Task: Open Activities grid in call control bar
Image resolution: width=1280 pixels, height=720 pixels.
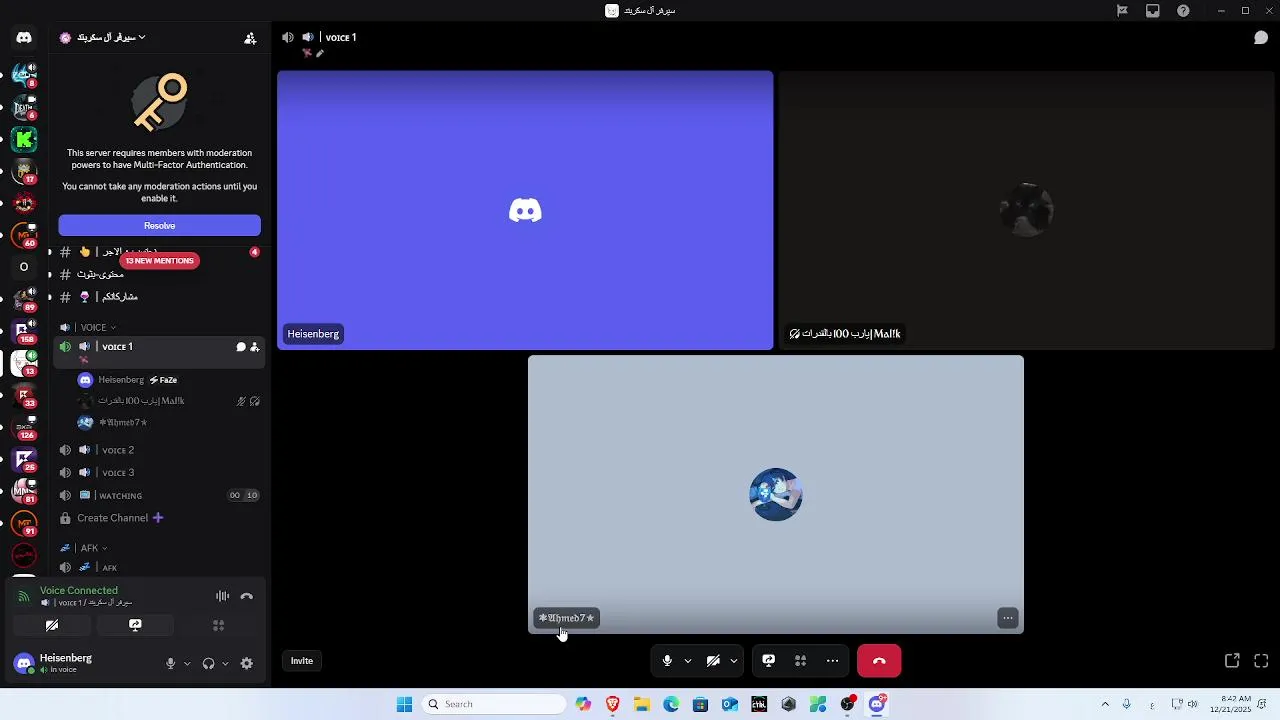Action: point(800,661)
